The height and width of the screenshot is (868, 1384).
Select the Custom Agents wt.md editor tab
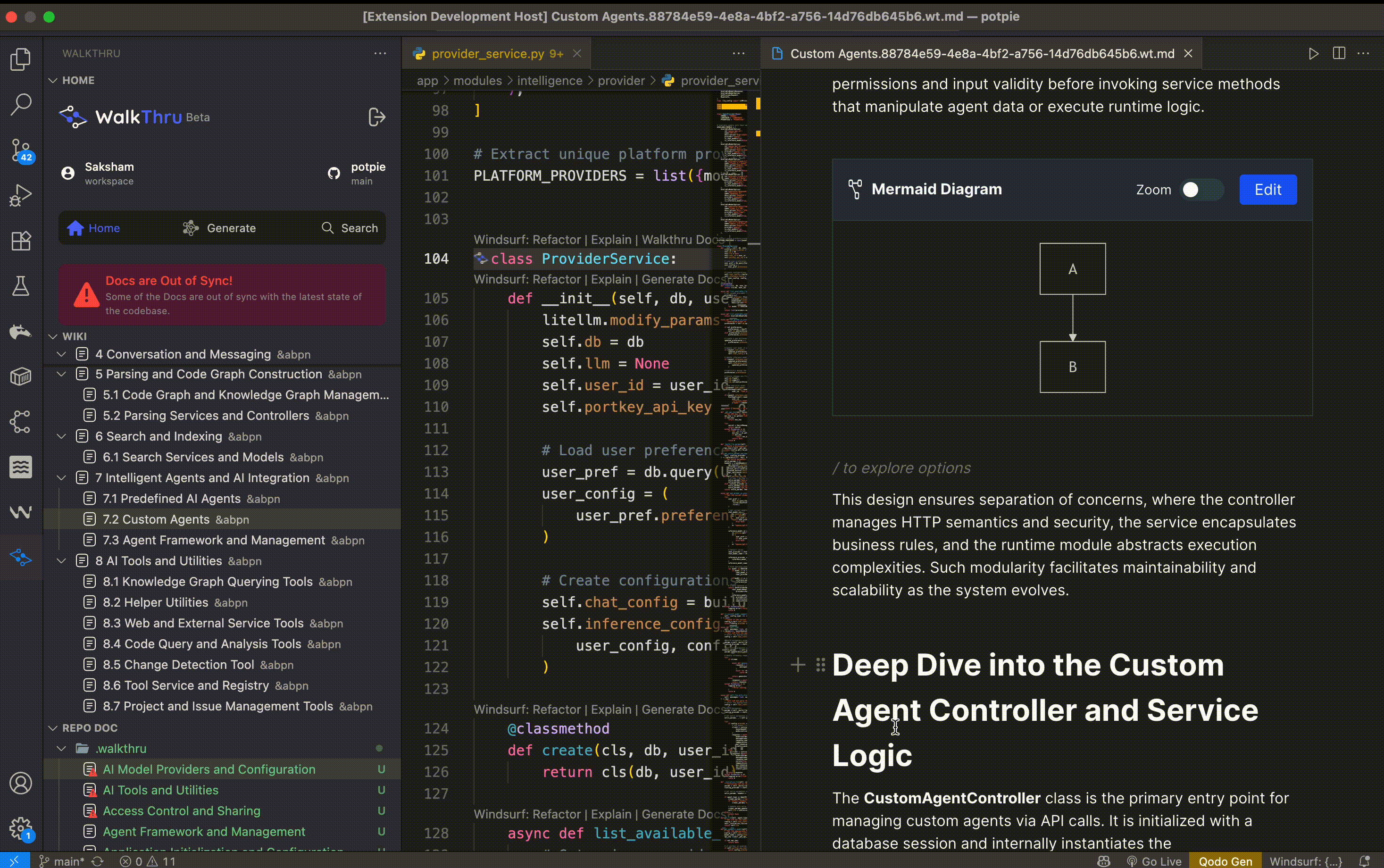pos(982,53)
